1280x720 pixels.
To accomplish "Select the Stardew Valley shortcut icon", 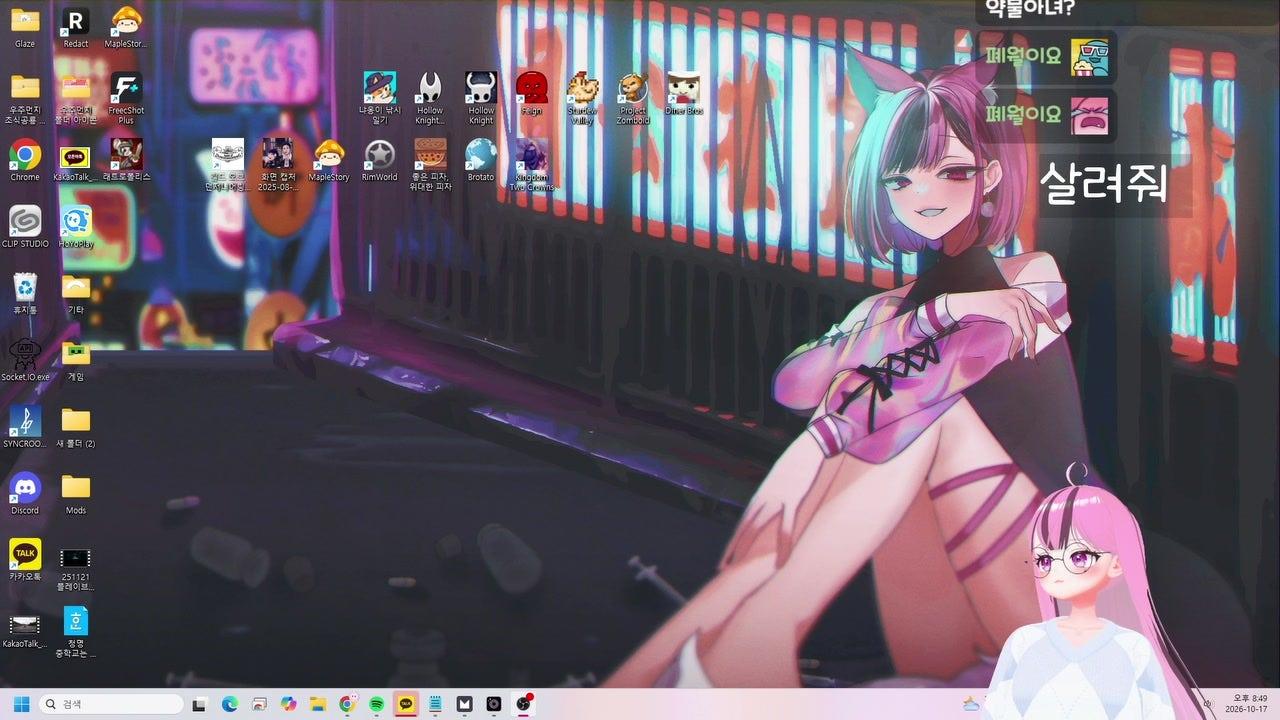I will click(x=583, y=98).
